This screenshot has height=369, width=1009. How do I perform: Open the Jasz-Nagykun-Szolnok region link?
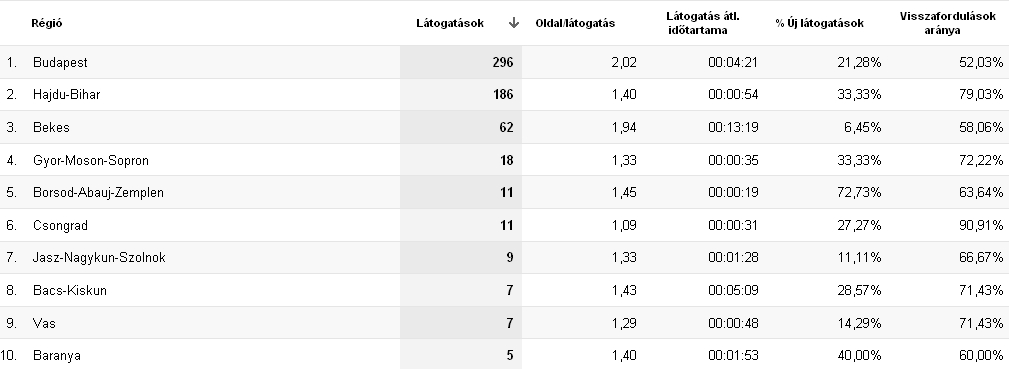(x=99, y=258)
